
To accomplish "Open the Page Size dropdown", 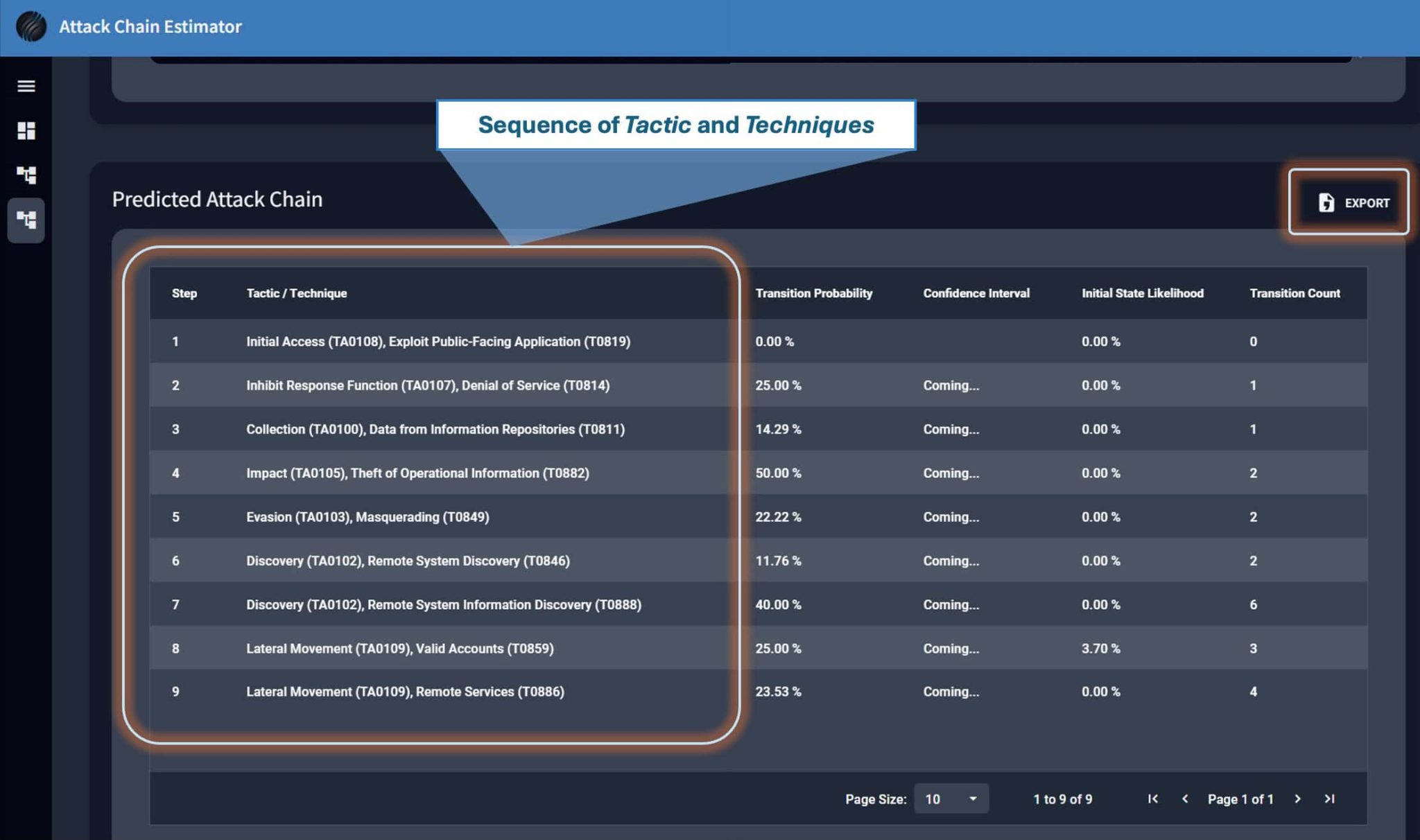I will pos(951,798).
